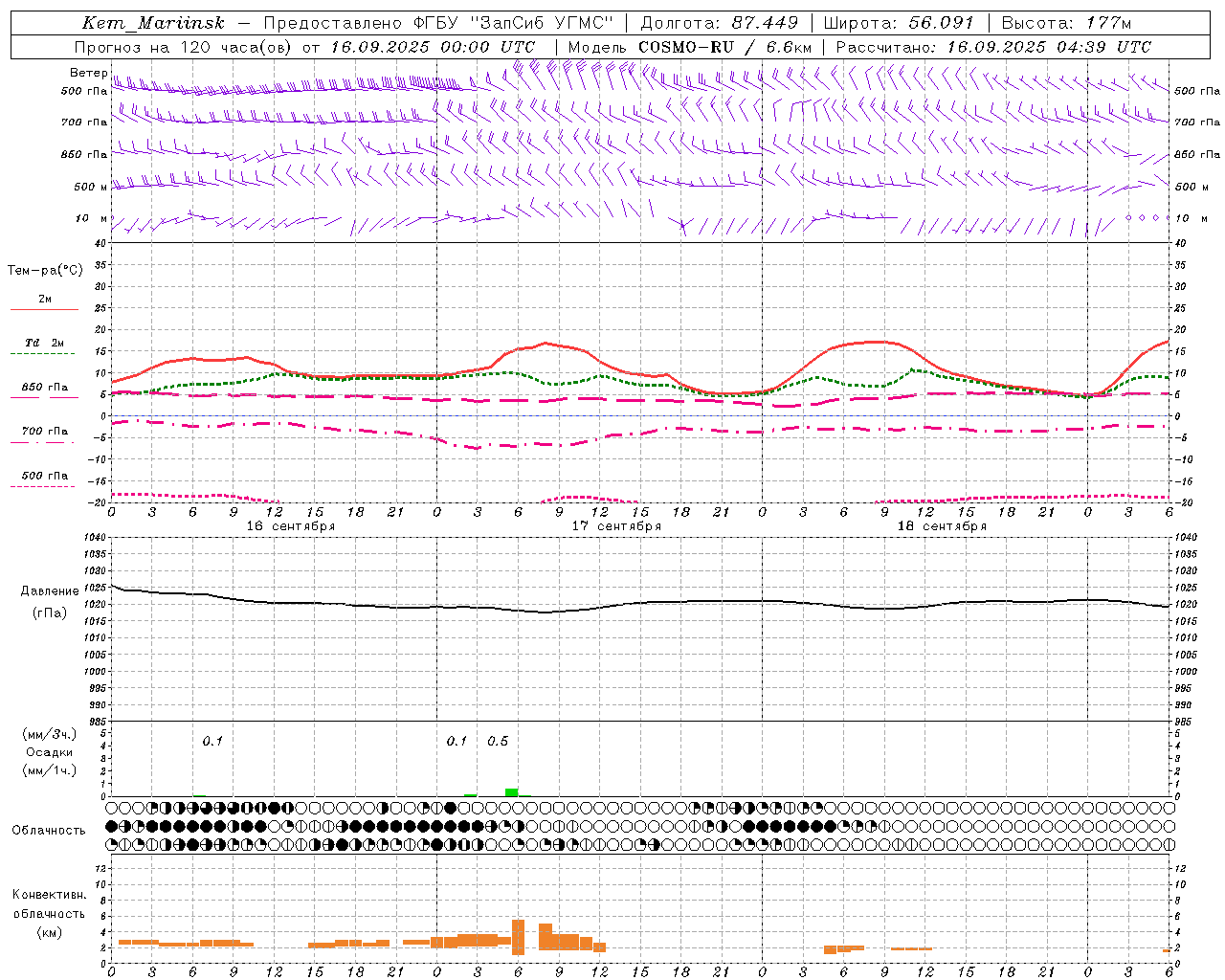
Task: Click 'Прогноз на 120 часа(ов)' text
Action: (184, 47)
